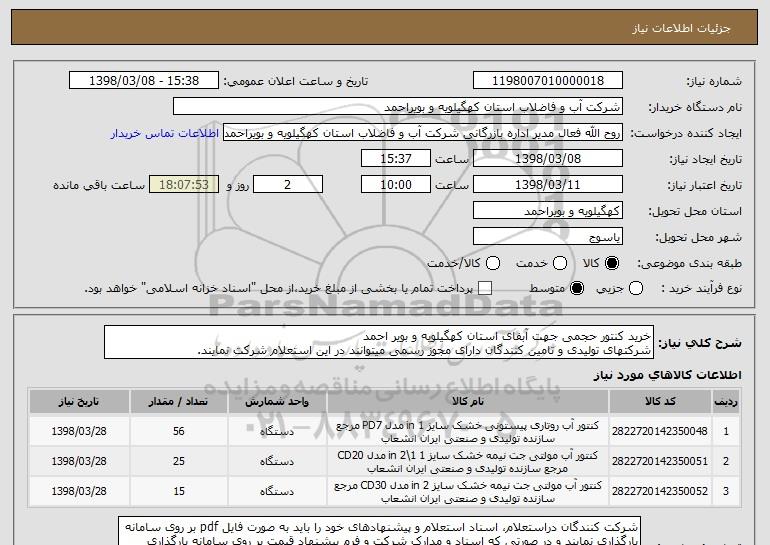Click the need number field 1198007010000018
The height and width of the screenshot is (545, 770).
(x=548, y=81)
